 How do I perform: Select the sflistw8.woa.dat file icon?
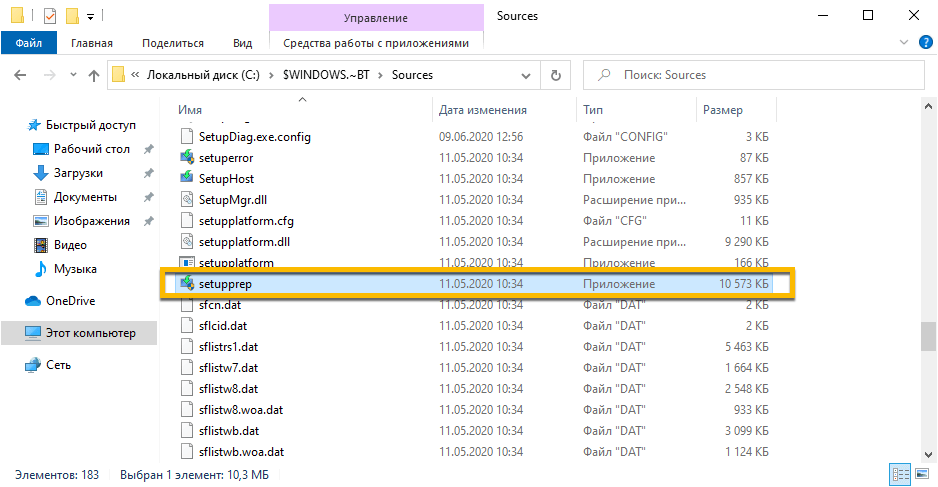[x=187, y=409]
